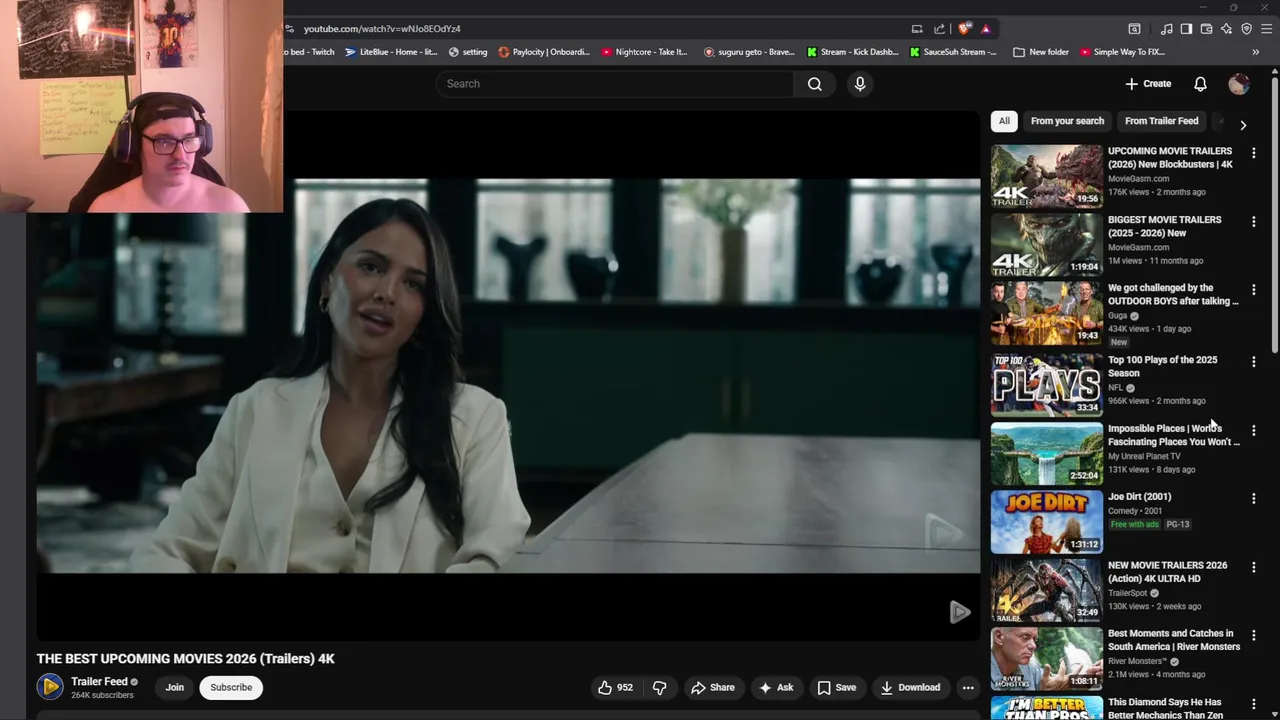The image size is (1280, 720).
Task: Open site settings icon beside URL
Action: pyautogui.click(x=289, y=29)
